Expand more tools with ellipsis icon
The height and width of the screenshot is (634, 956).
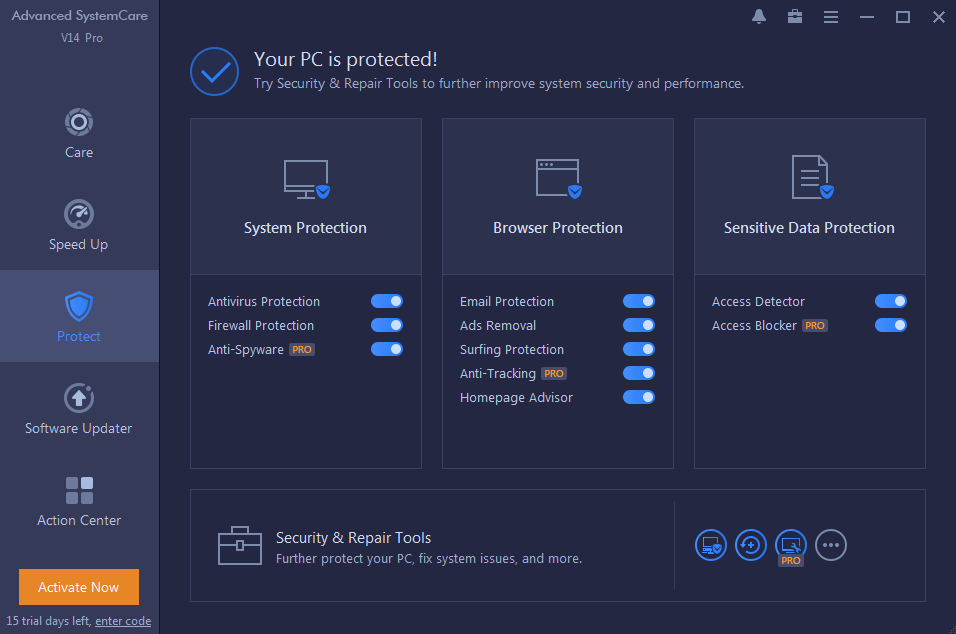(x=830, y=545)
